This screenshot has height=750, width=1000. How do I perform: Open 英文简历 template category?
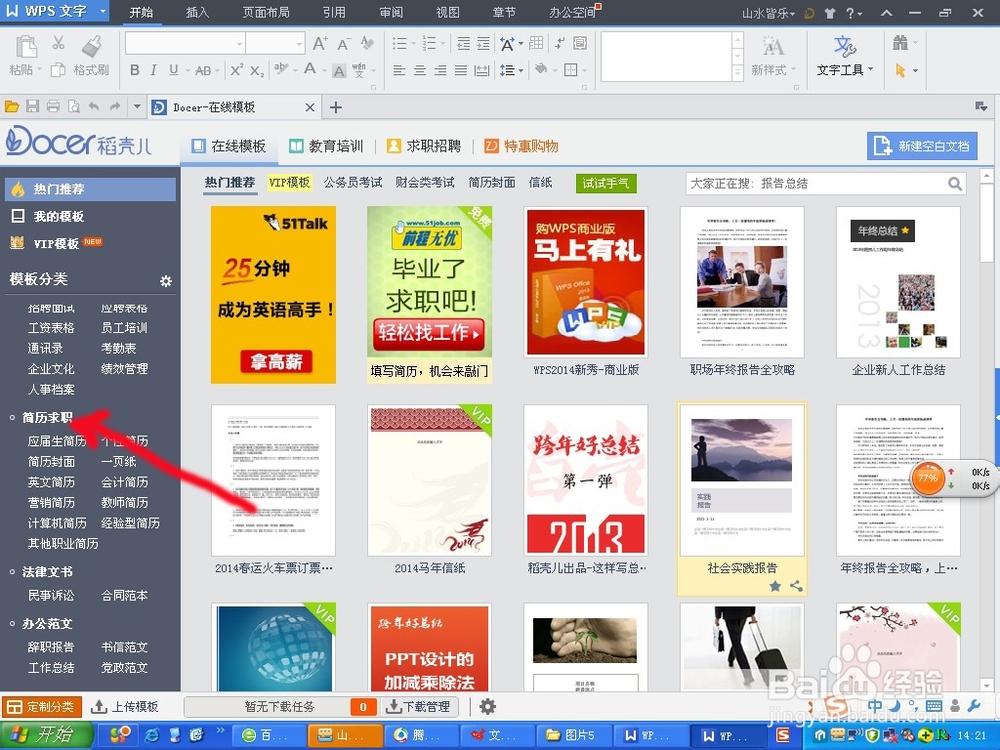(51, 482)
